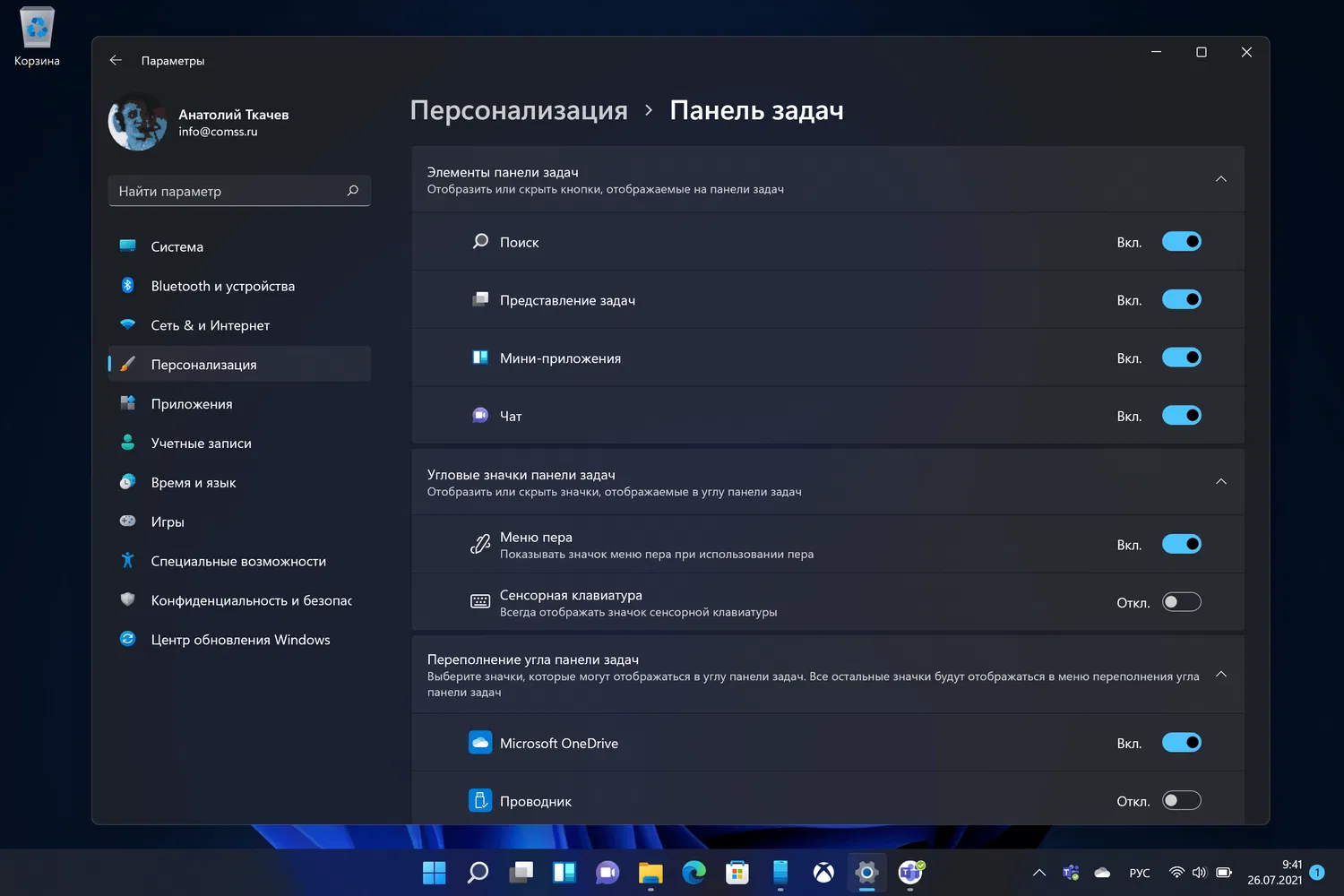Click the search magnifier in Найти параметр field

pyautogui.click(x=352, y=190)
